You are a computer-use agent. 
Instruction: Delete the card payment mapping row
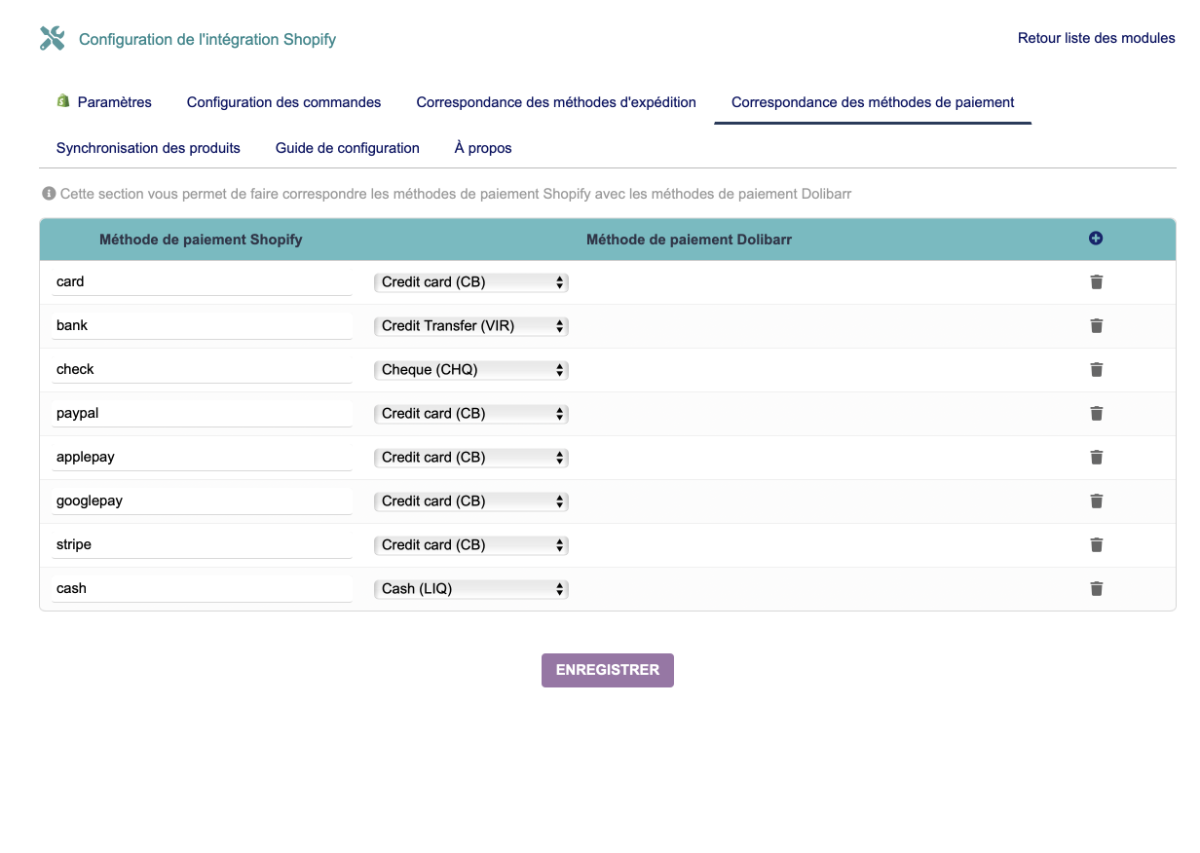(x=1096, y=281)
